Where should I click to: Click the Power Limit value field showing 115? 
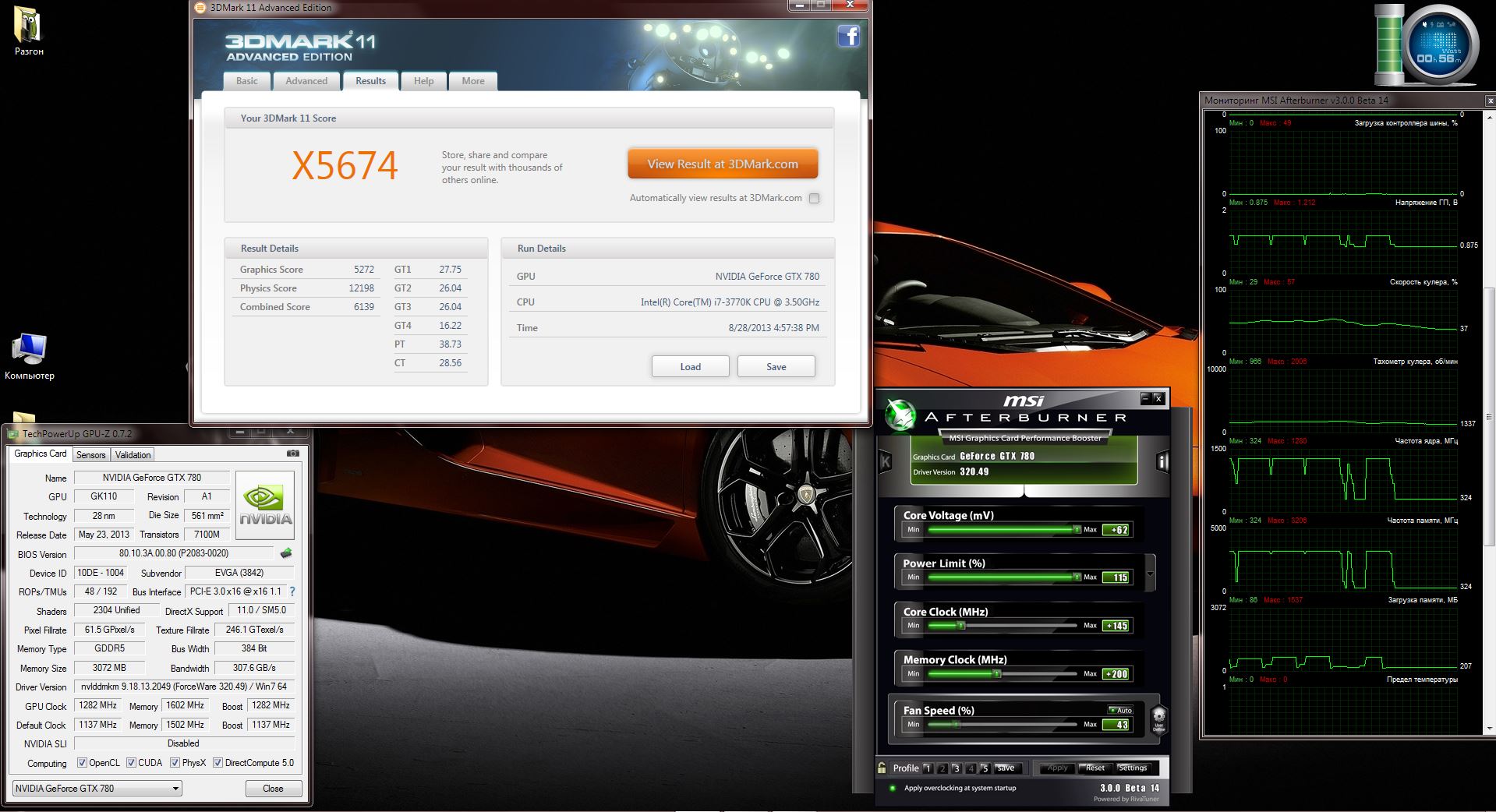(x=1116, y=577)
